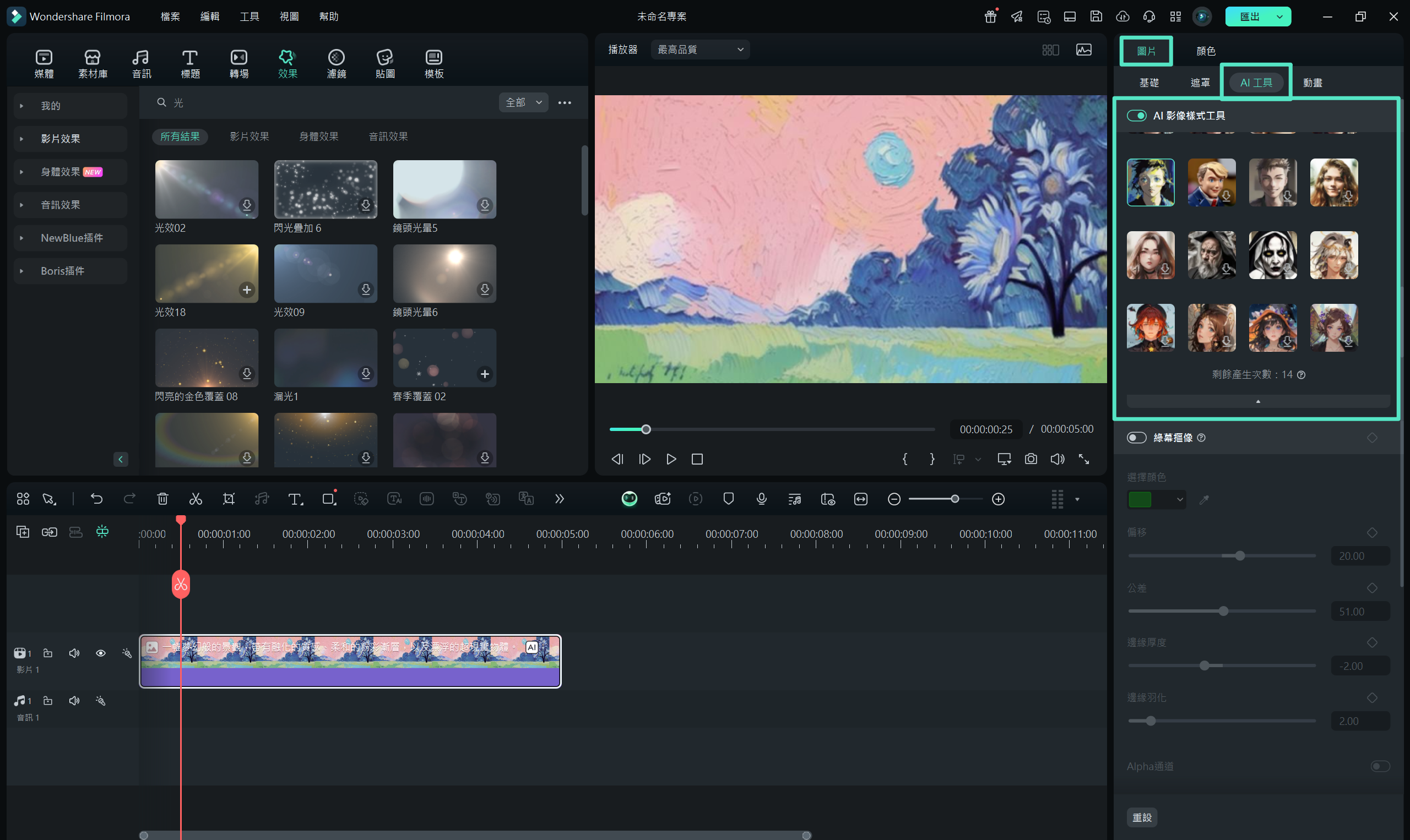Open the 全部 filter dropdown
Viewport: 1410px width, 840px height.
click(523, 102)
